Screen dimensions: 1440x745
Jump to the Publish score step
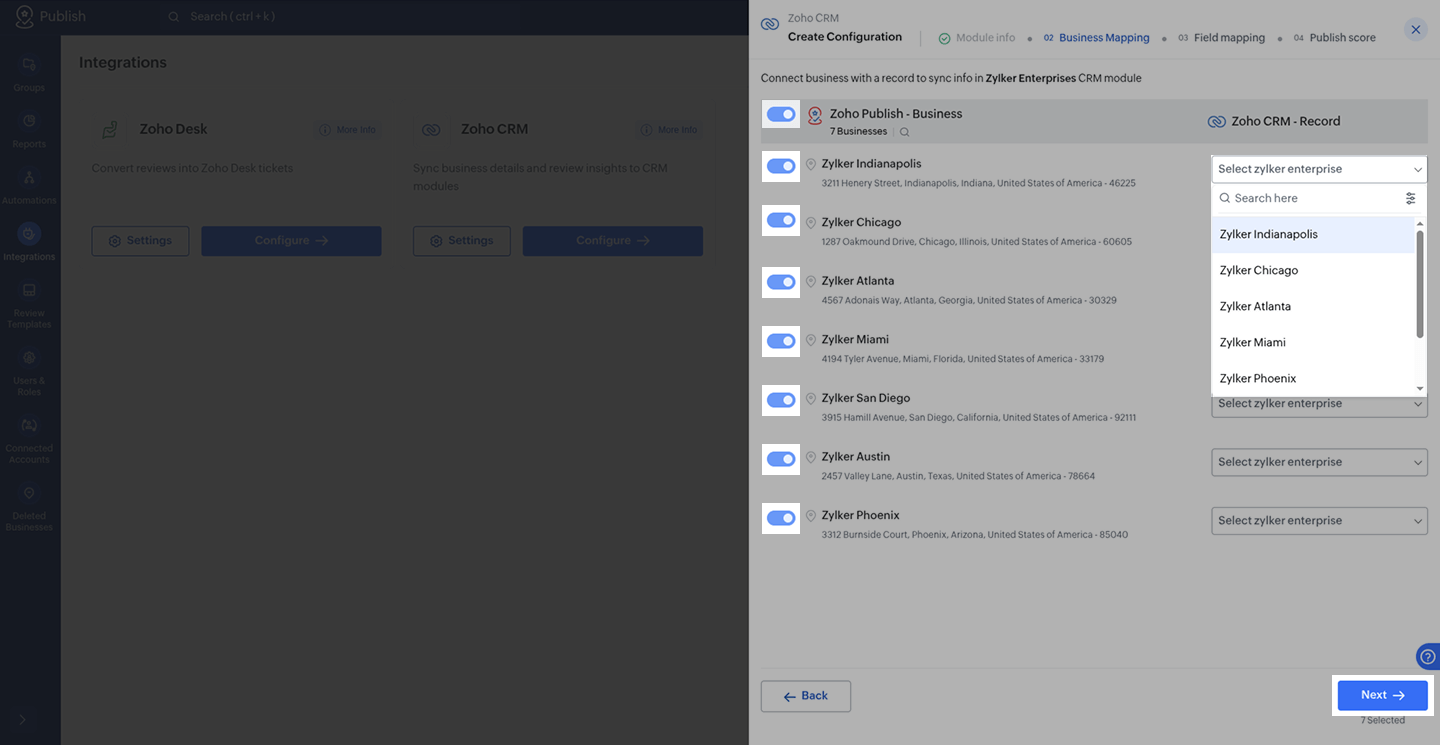[x=1335, y=38]
